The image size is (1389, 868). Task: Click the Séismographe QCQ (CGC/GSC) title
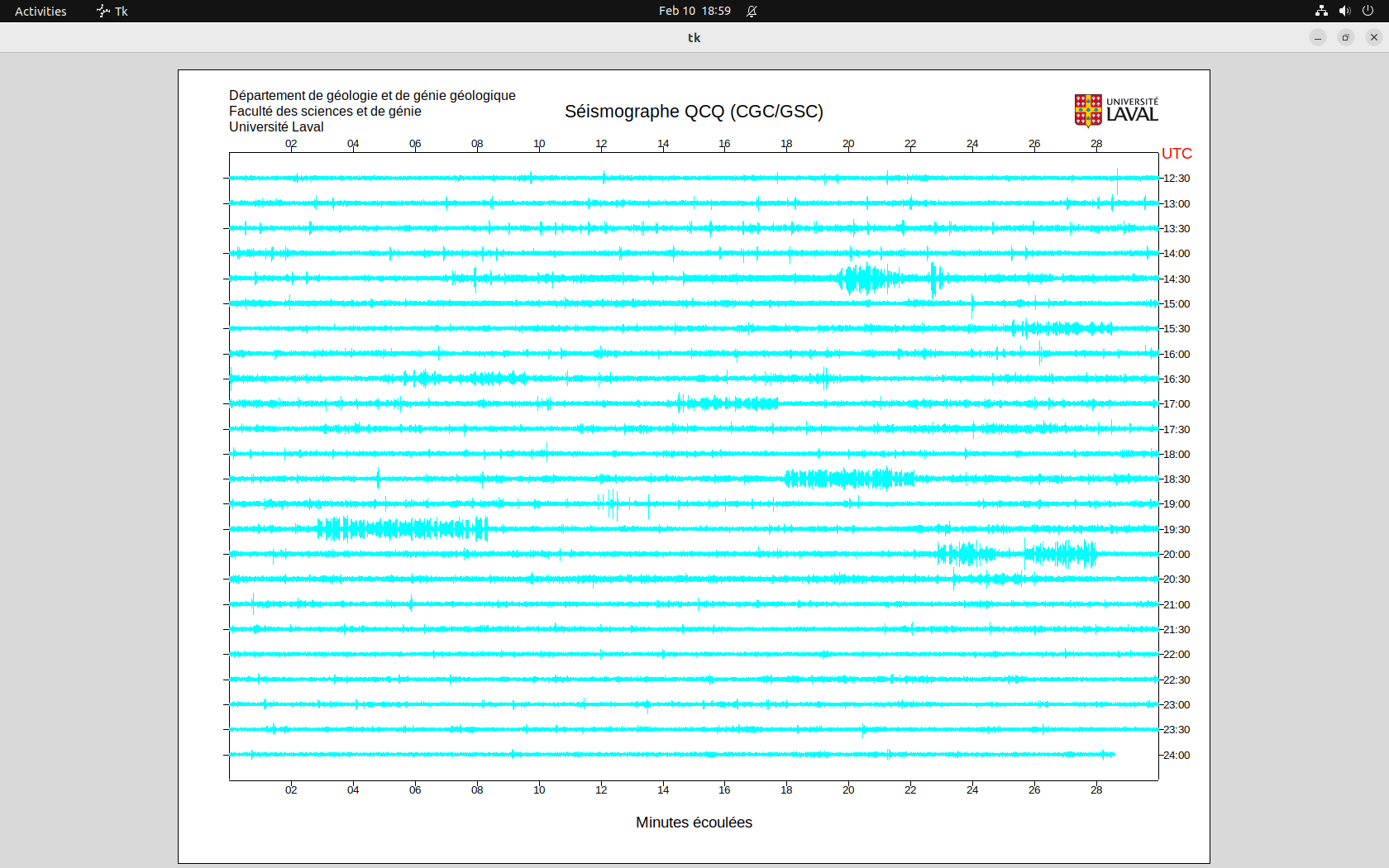(694, 112)
